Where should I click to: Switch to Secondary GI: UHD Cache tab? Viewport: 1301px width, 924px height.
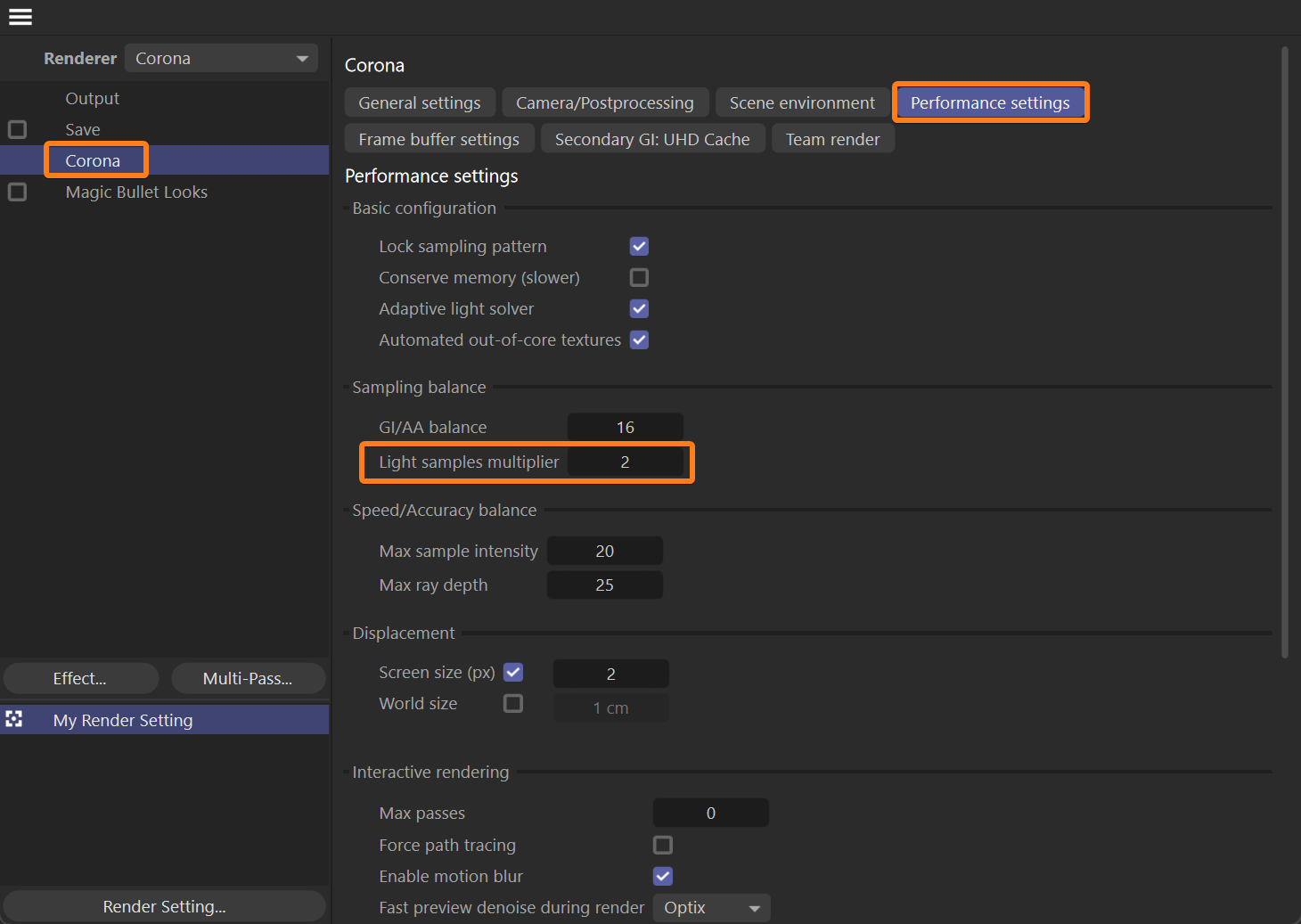652,139
